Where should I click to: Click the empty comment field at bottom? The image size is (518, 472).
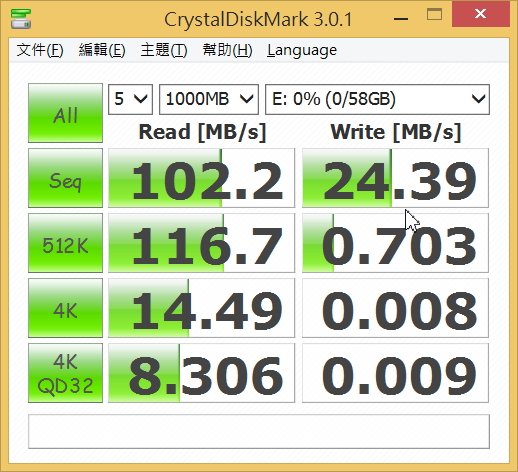coord(259,431)
